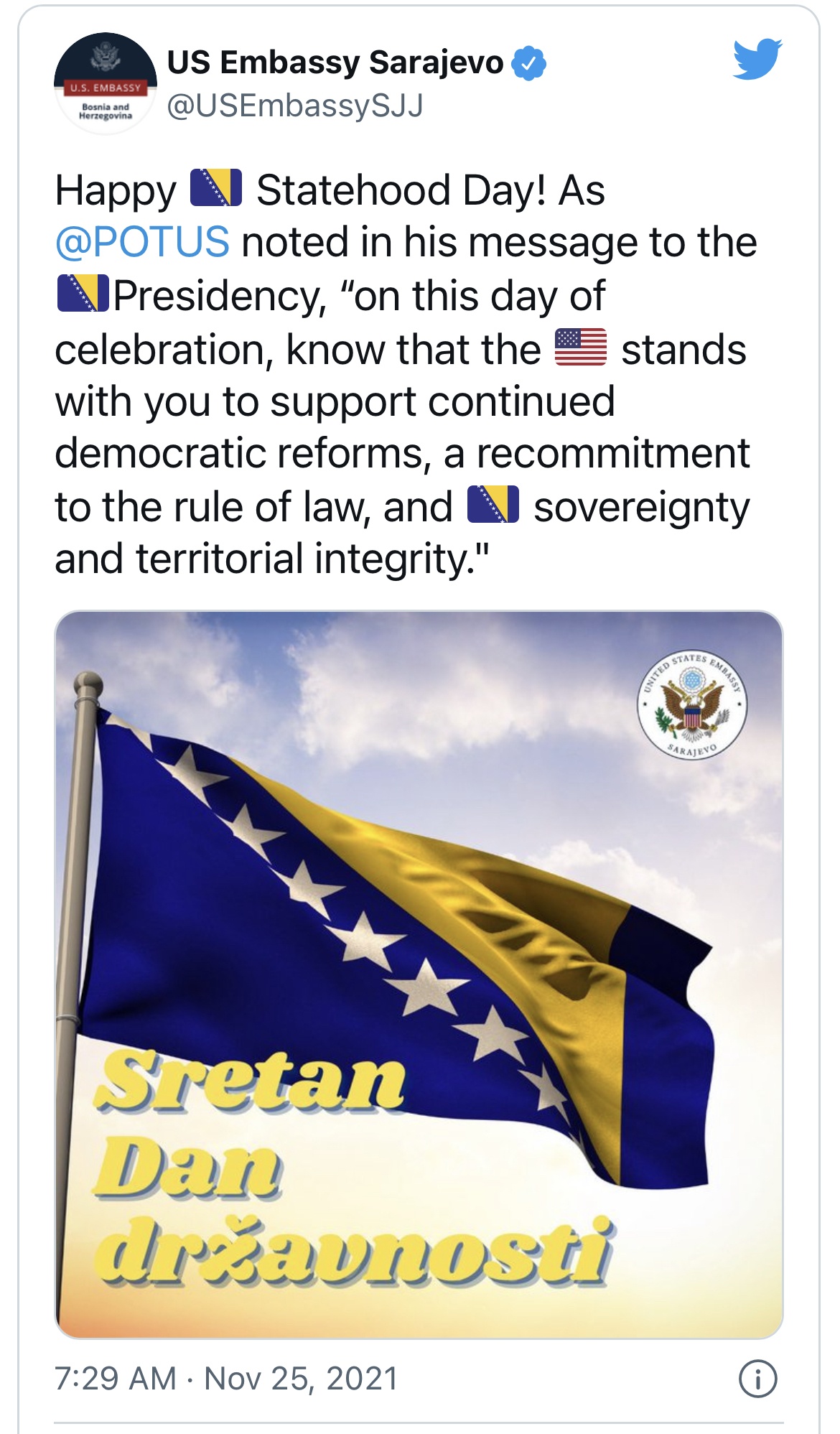Click the verified blue checkmark badge
This screenshot has width=840, height=1434.
[x=527, y=65]
